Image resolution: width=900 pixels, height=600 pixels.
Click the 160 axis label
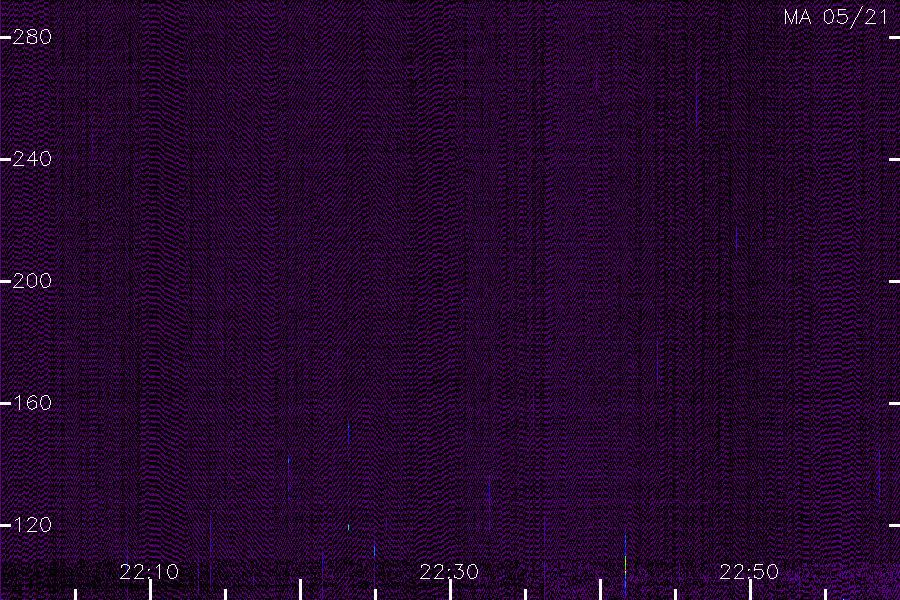[32, 403]
